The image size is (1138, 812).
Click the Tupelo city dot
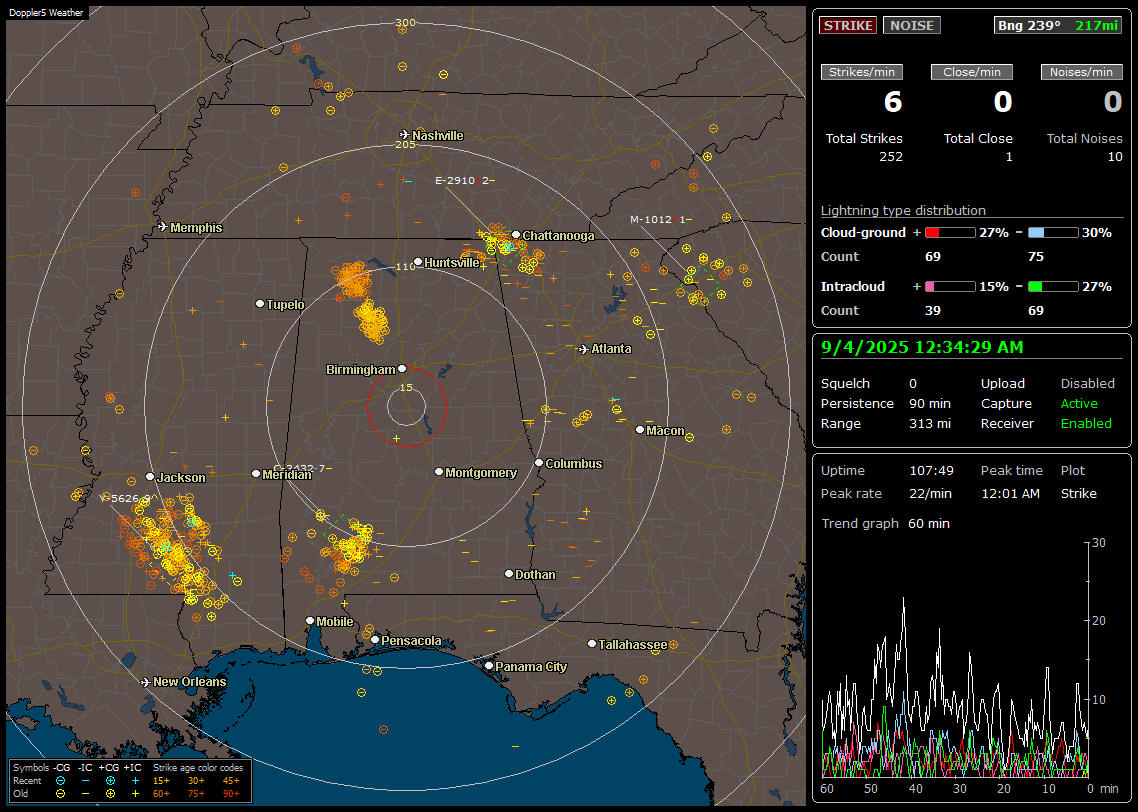260,304
